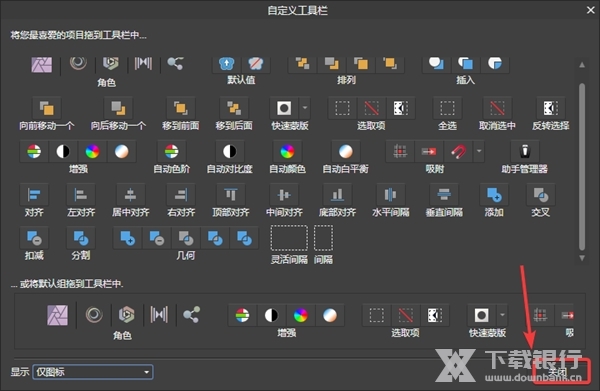Choose the 取消选中 icon
Viewport: 600px width, 391px height.
pyautogui.click(x=497, y=108)
